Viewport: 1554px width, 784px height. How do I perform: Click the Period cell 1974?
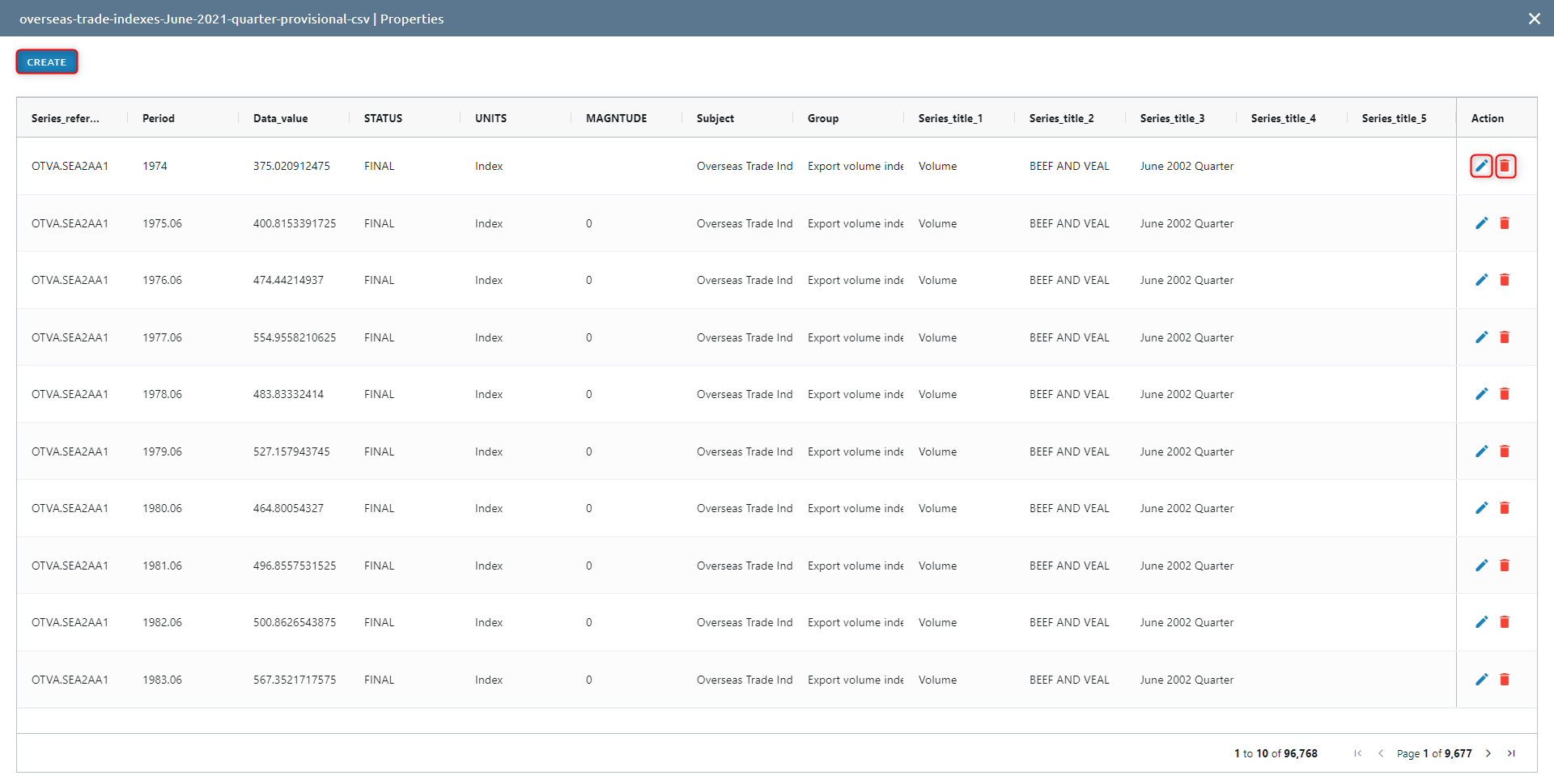(x=155, y=166)
